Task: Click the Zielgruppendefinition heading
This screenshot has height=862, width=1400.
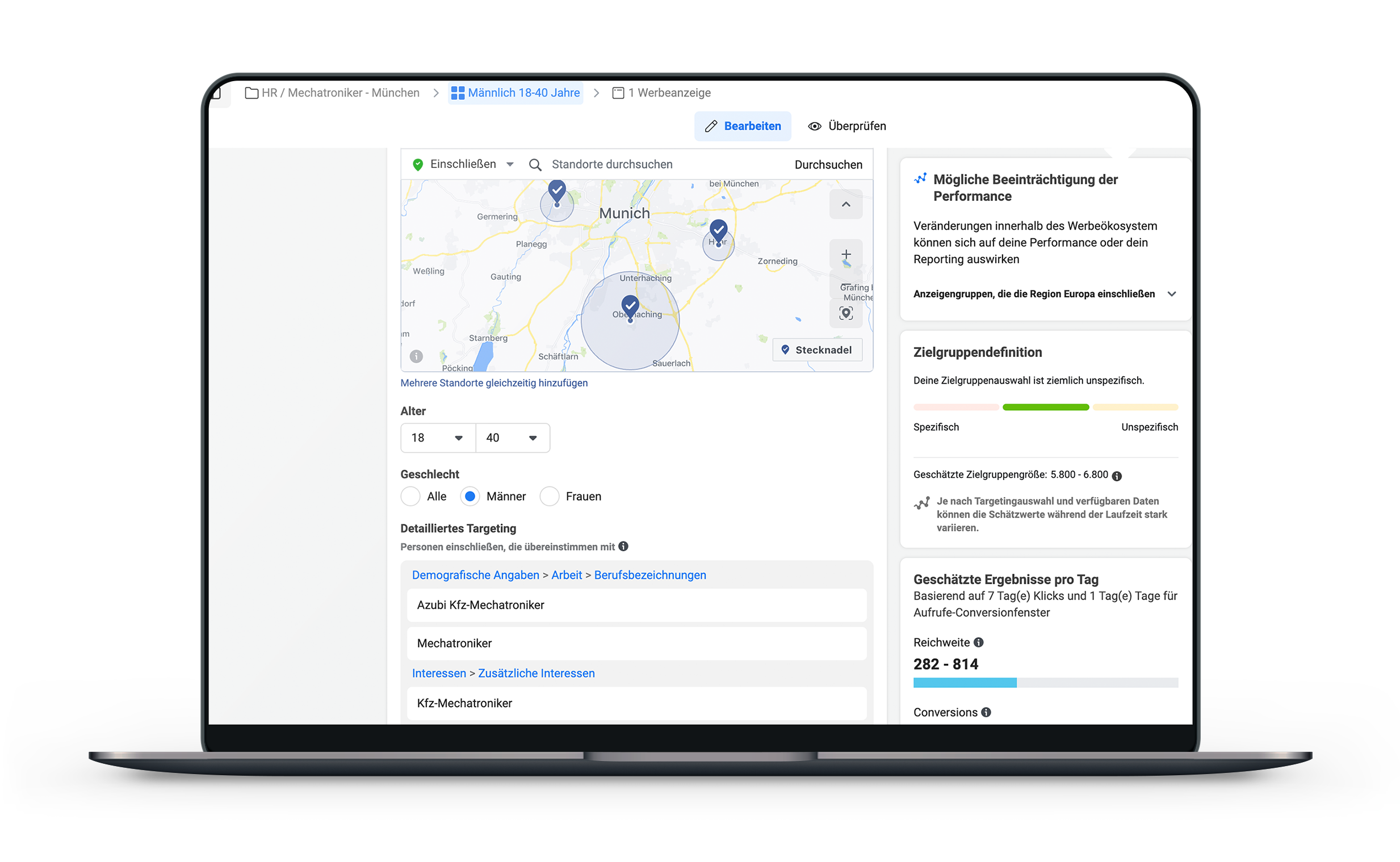Action: pos(978,352)
